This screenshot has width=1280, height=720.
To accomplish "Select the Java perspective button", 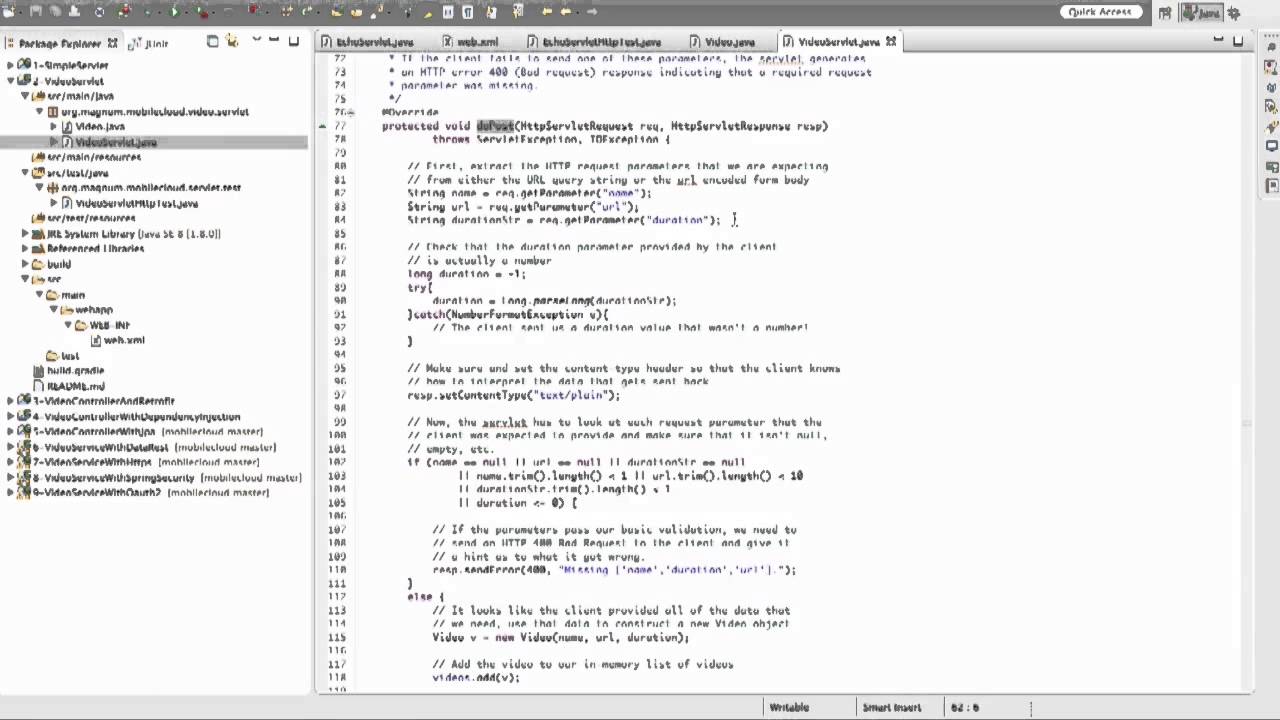I will (1202, 12).
